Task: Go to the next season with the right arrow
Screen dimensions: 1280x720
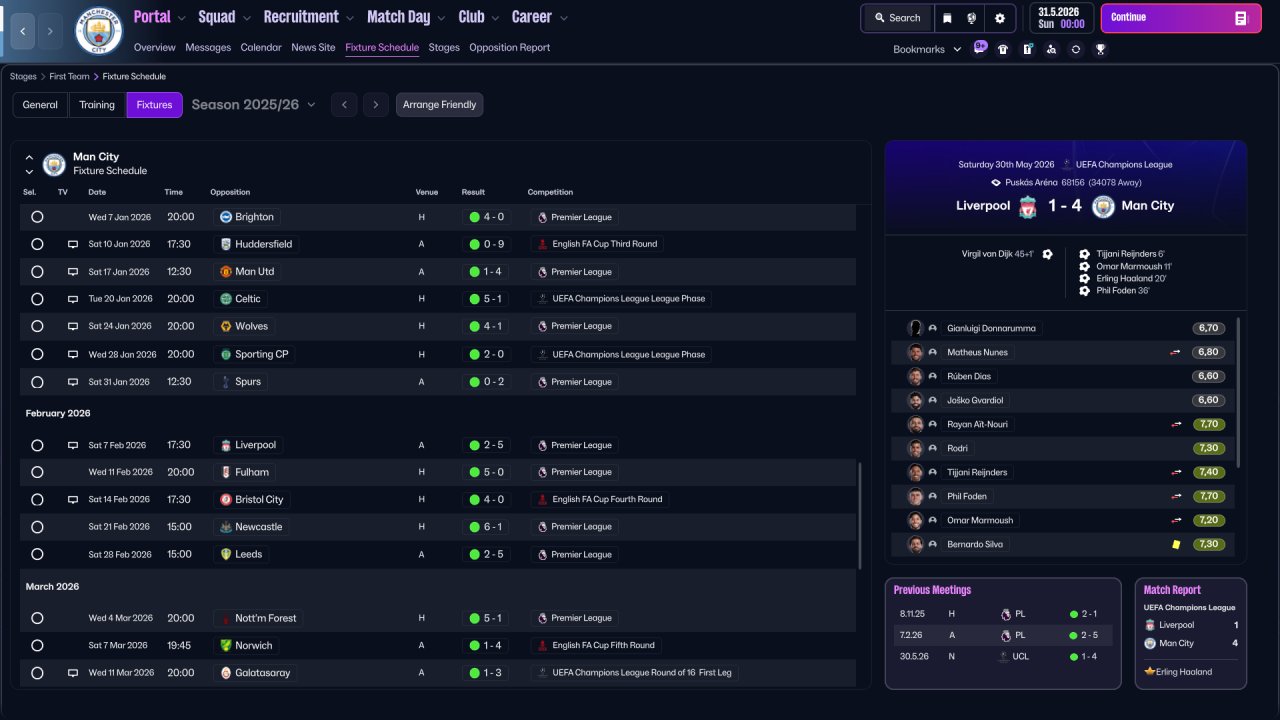Action: pyautogui.click(x=375, y=105)
